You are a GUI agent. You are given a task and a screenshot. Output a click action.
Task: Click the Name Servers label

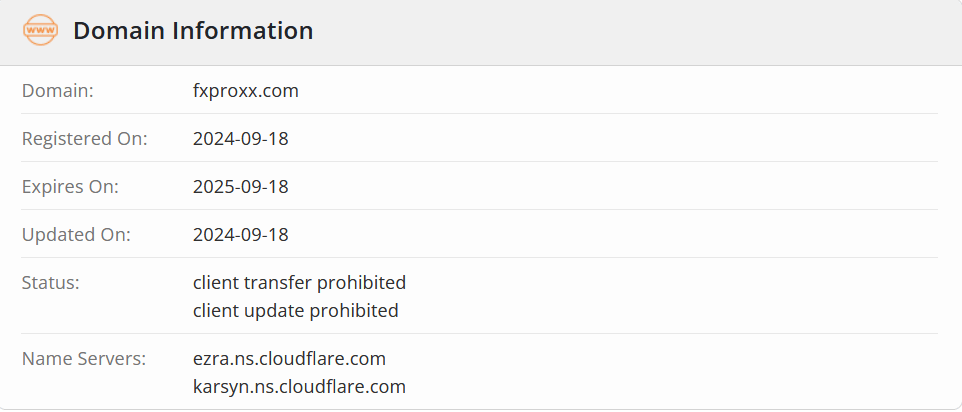84,359
